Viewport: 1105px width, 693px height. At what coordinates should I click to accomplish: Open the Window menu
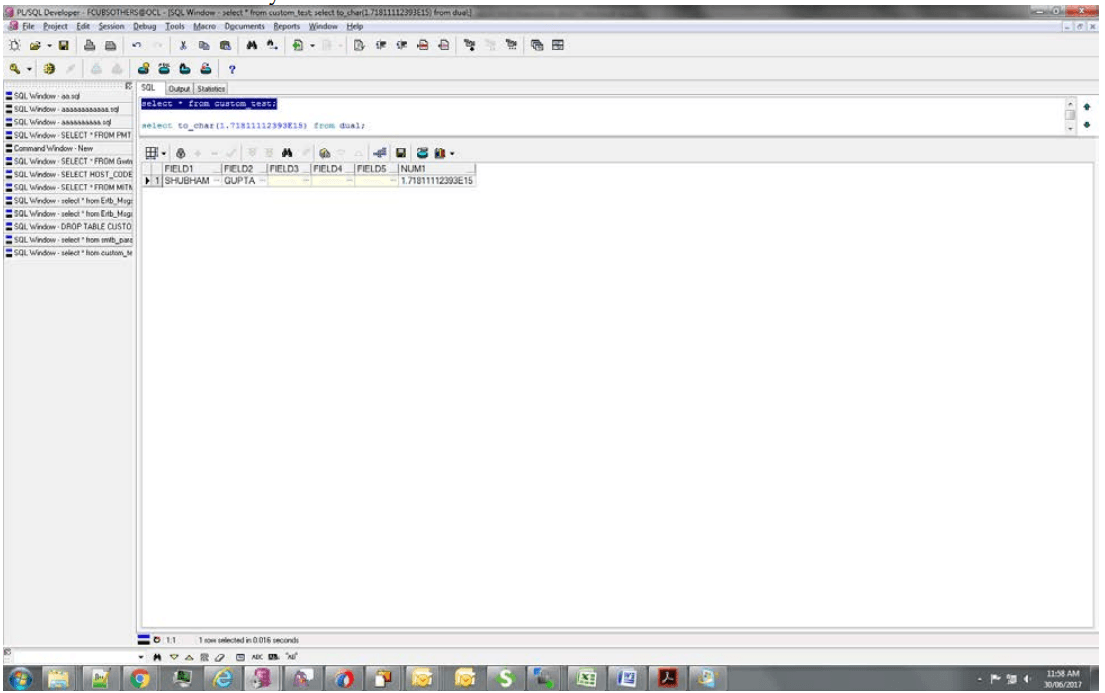[x=323, y=27]
